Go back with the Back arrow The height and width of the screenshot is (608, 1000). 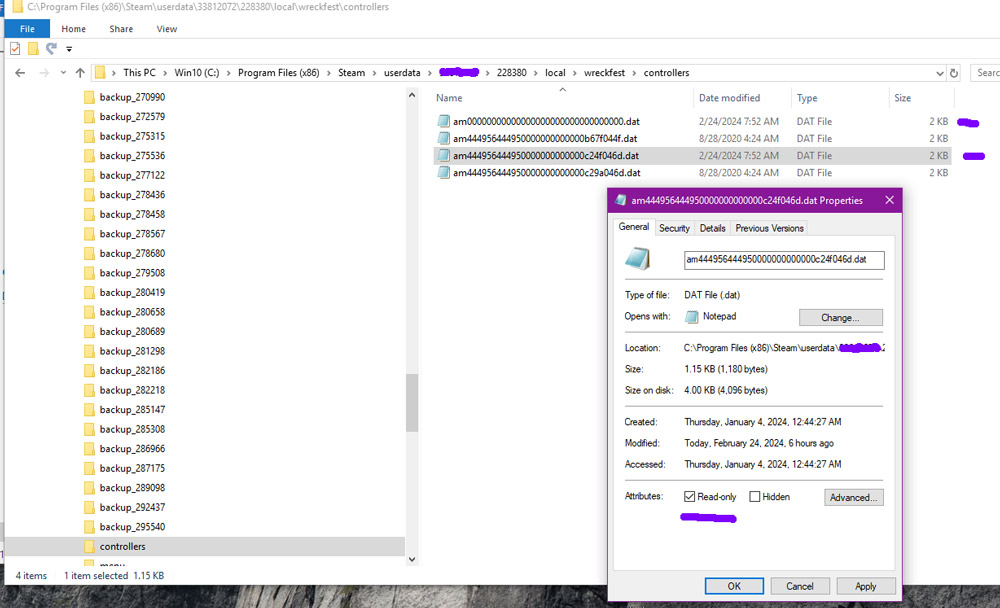click(x=20, y=73)
